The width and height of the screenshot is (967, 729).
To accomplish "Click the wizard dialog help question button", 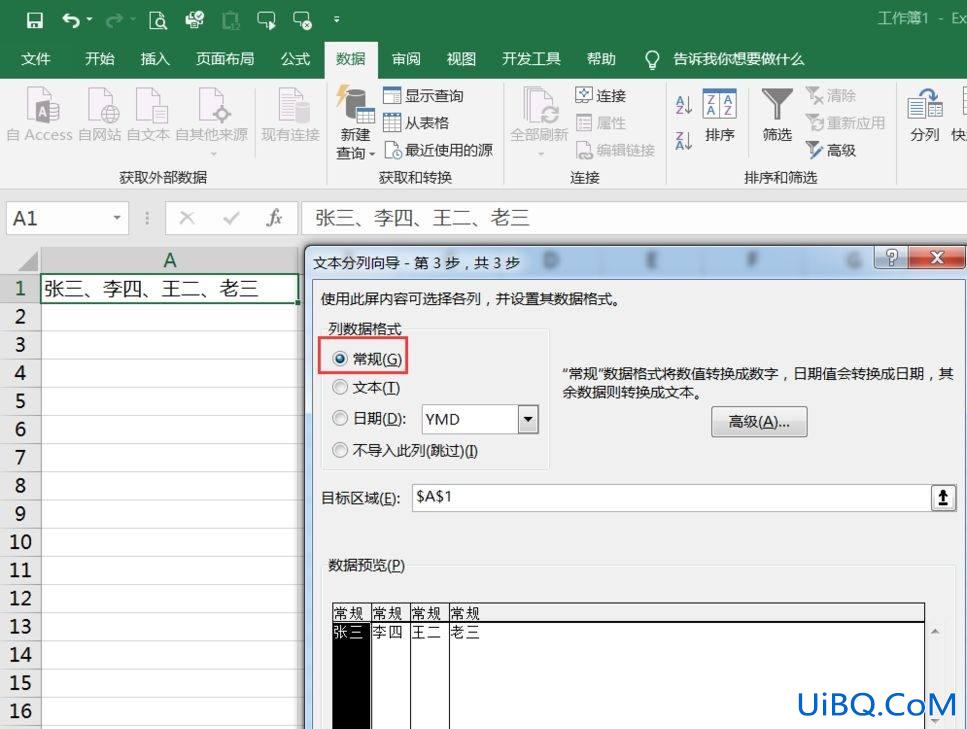I will point(891,257).
